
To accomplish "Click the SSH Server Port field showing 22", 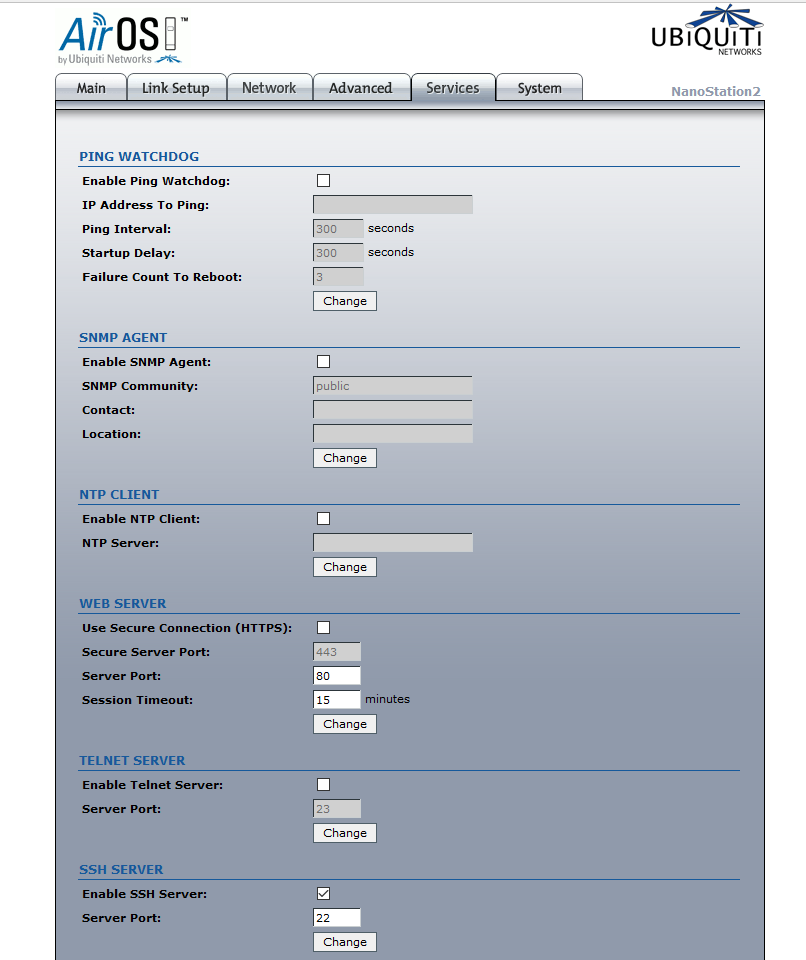I will pyautogui.click(x=337, y=917).
